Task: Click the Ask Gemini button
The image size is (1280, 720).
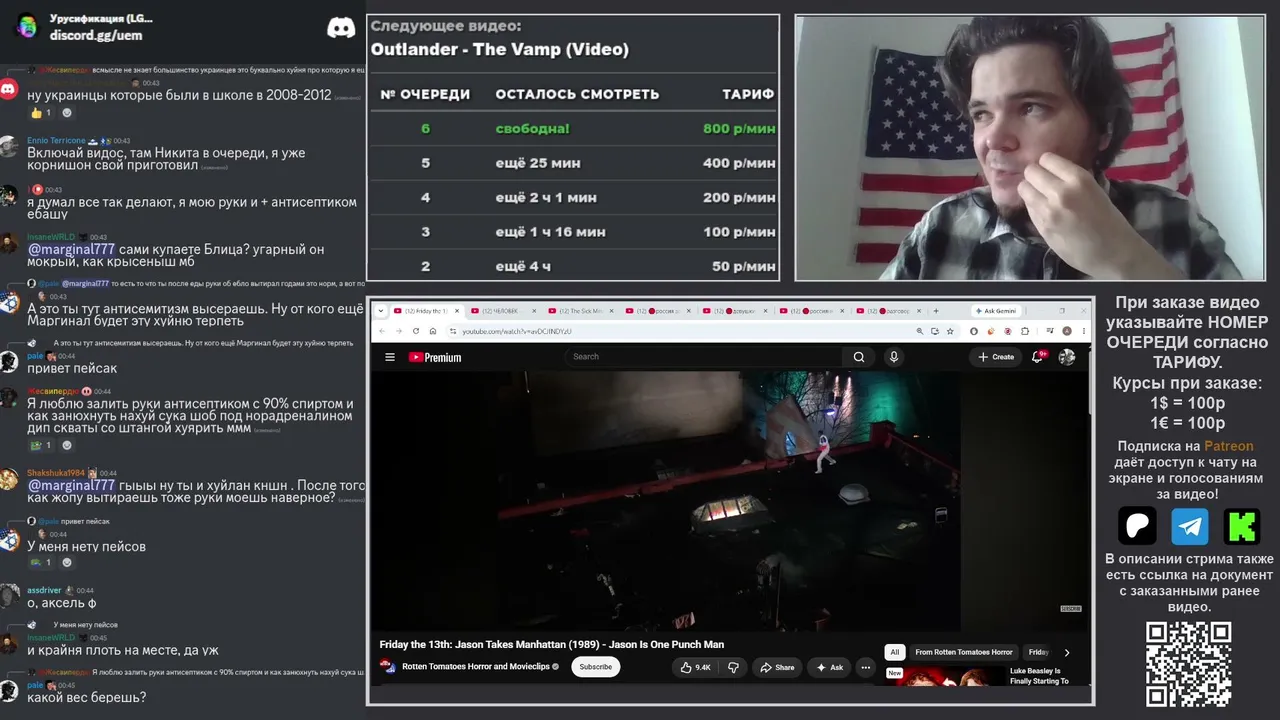Action: (995, 311)
